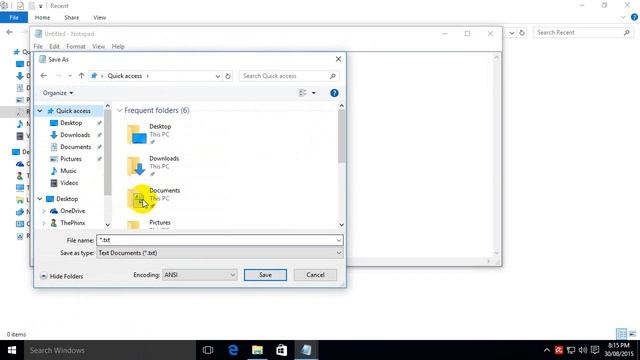Launch Microsoft Edge from taskbar
Screen dimensions: 640x360
click(233, 350)
